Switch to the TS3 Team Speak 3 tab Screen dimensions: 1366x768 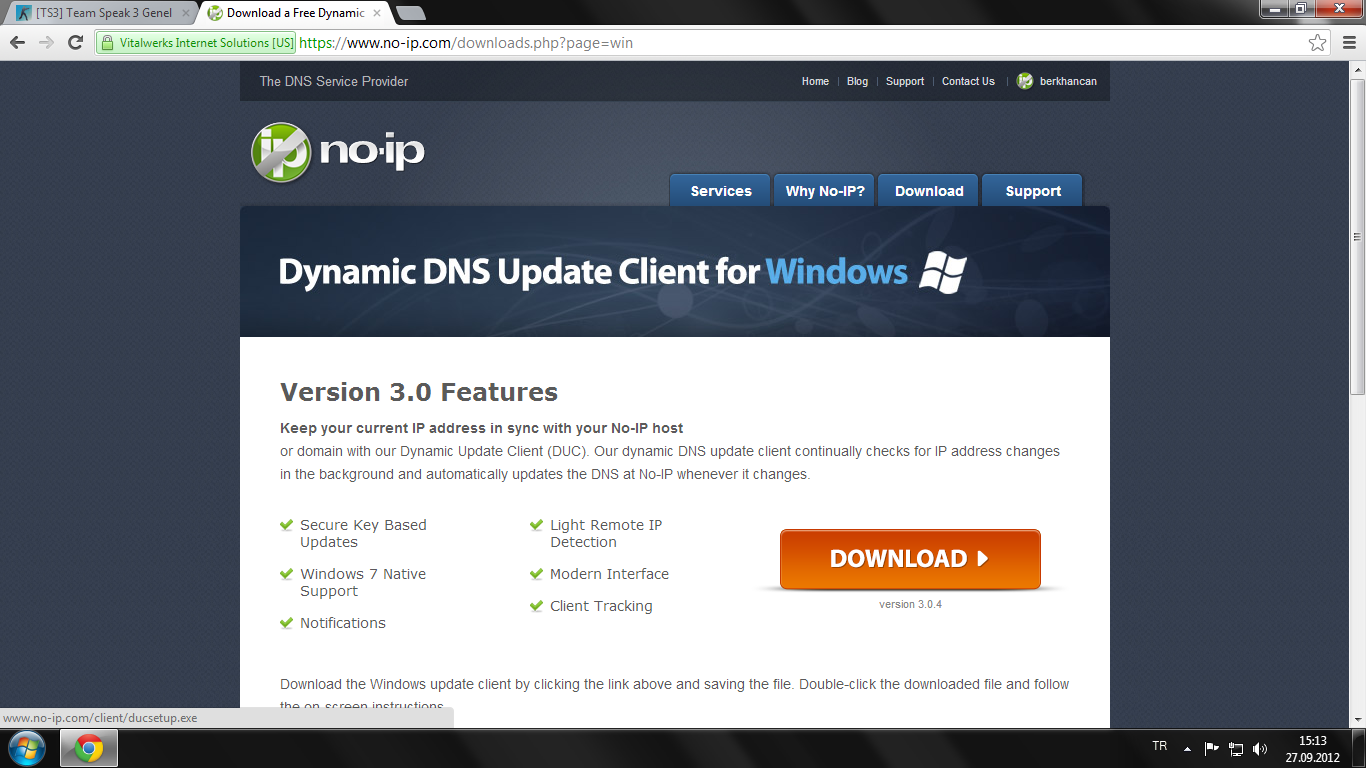[x=100, y=13]
